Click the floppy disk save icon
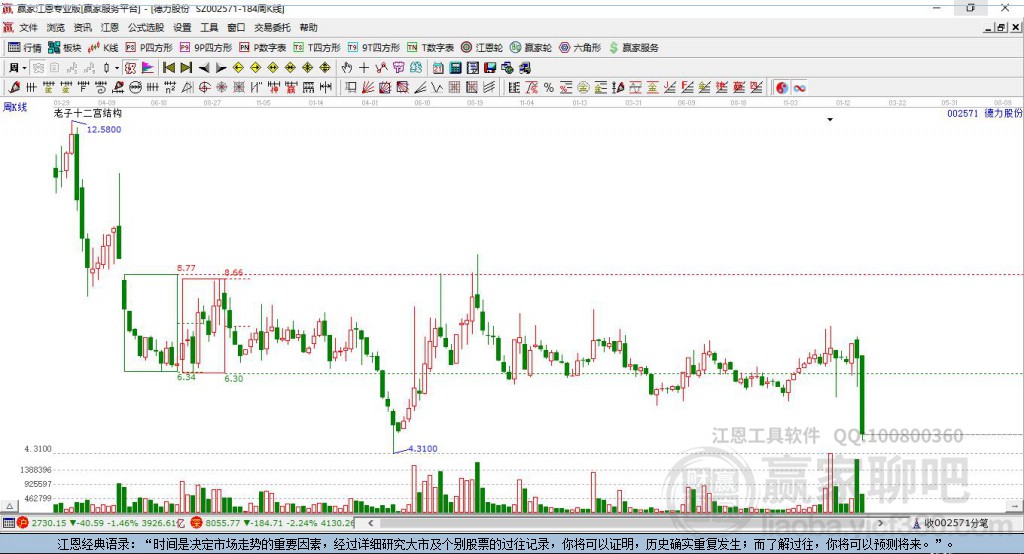Viewport: 1024px width, 554px height. (490, 68)
